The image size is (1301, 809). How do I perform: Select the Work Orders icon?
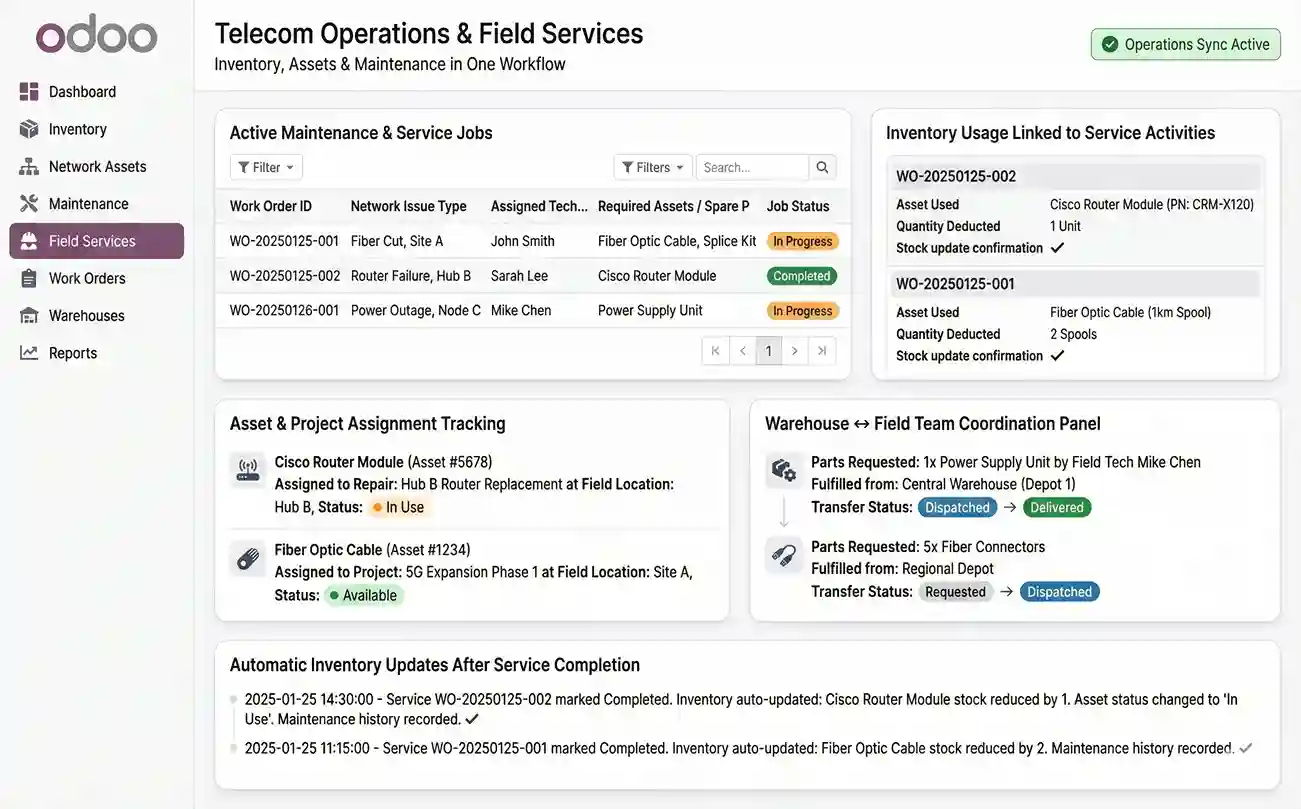[29, 278]
